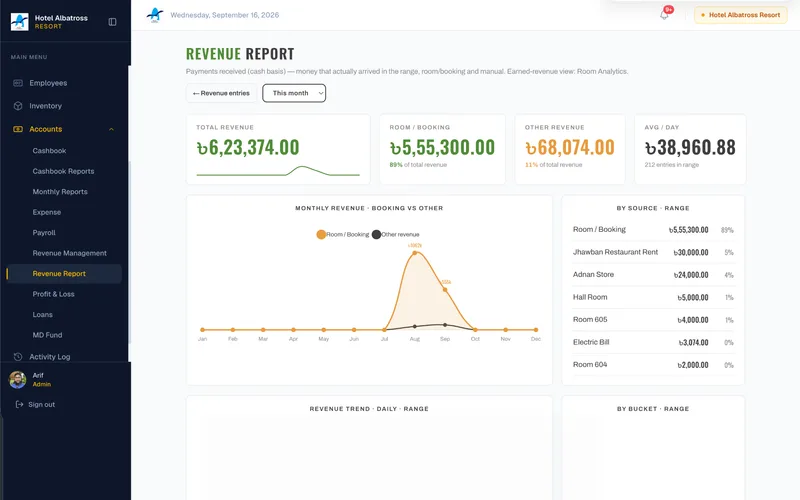800x500 pixels.
Task: Click the Avg / Day ৳38,960.88 card
Action: click(x=690, y=149)
